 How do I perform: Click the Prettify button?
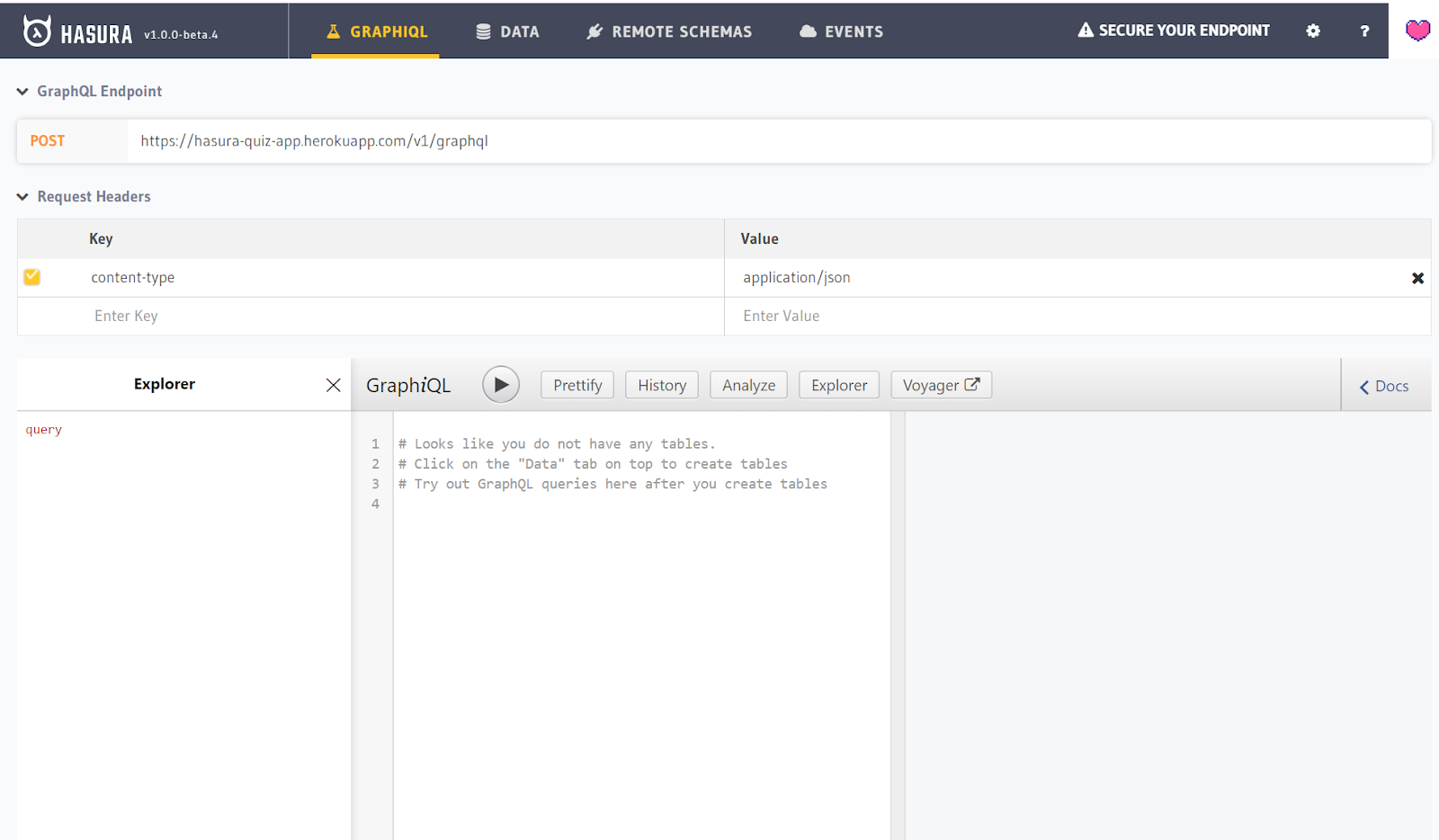(x=577, y=385)
